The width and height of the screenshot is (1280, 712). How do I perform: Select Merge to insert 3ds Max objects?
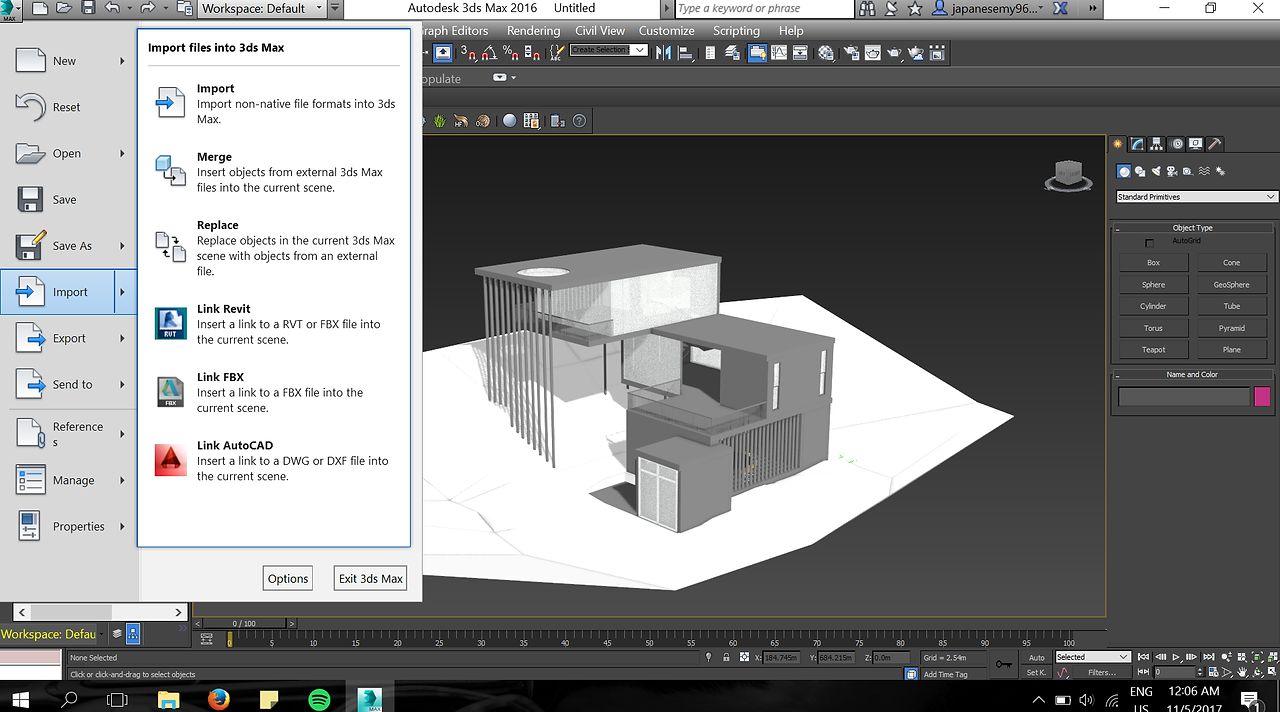272,172
